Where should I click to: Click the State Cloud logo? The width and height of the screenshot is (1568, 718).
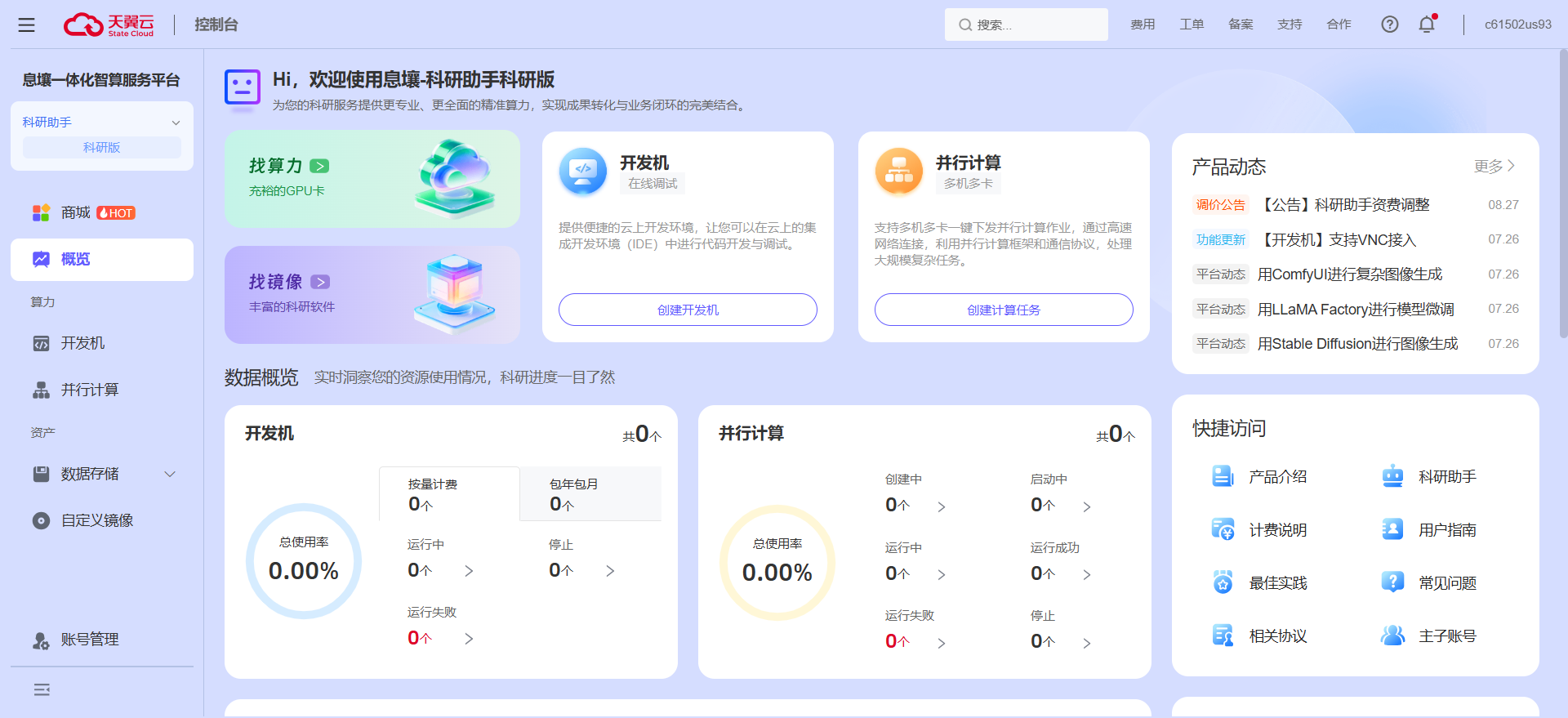109,25
